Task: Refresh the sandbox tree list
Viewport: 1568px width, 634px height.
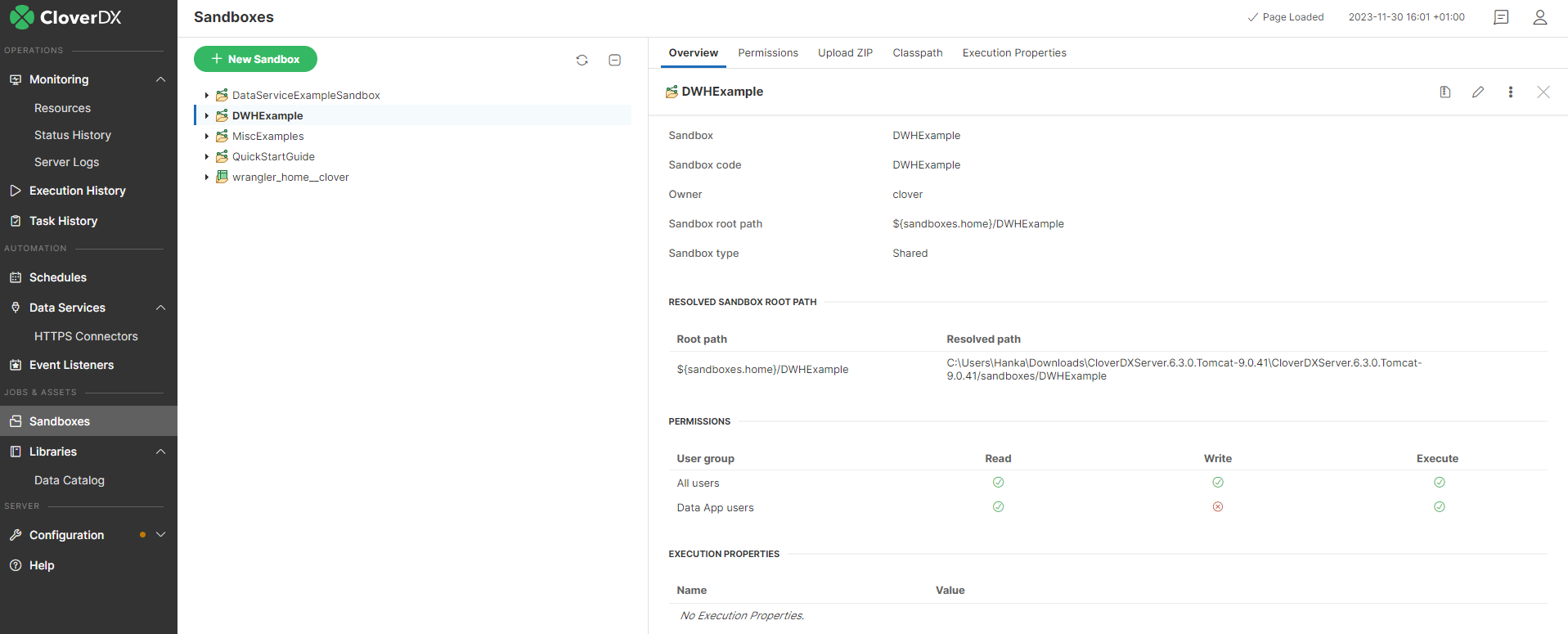Action: point(582,60)
